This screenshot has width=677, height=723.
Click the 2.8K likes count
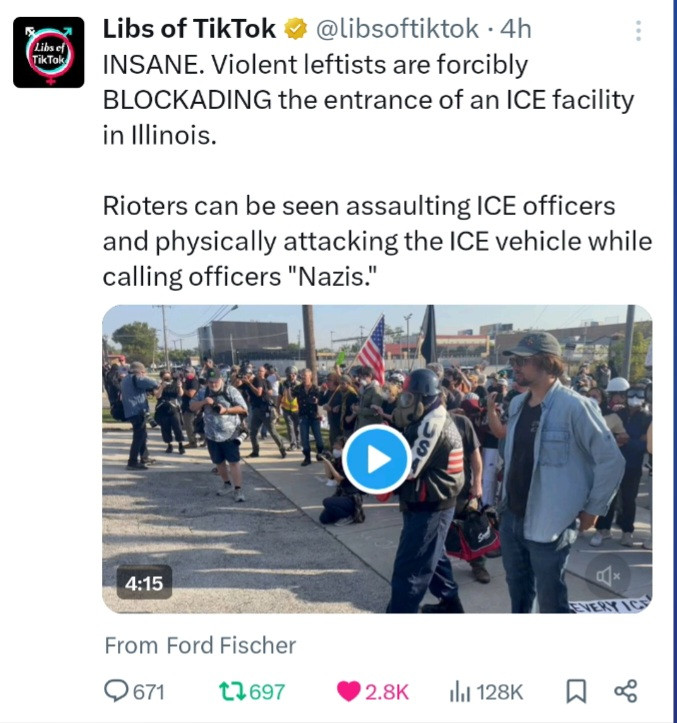point(387,691)
